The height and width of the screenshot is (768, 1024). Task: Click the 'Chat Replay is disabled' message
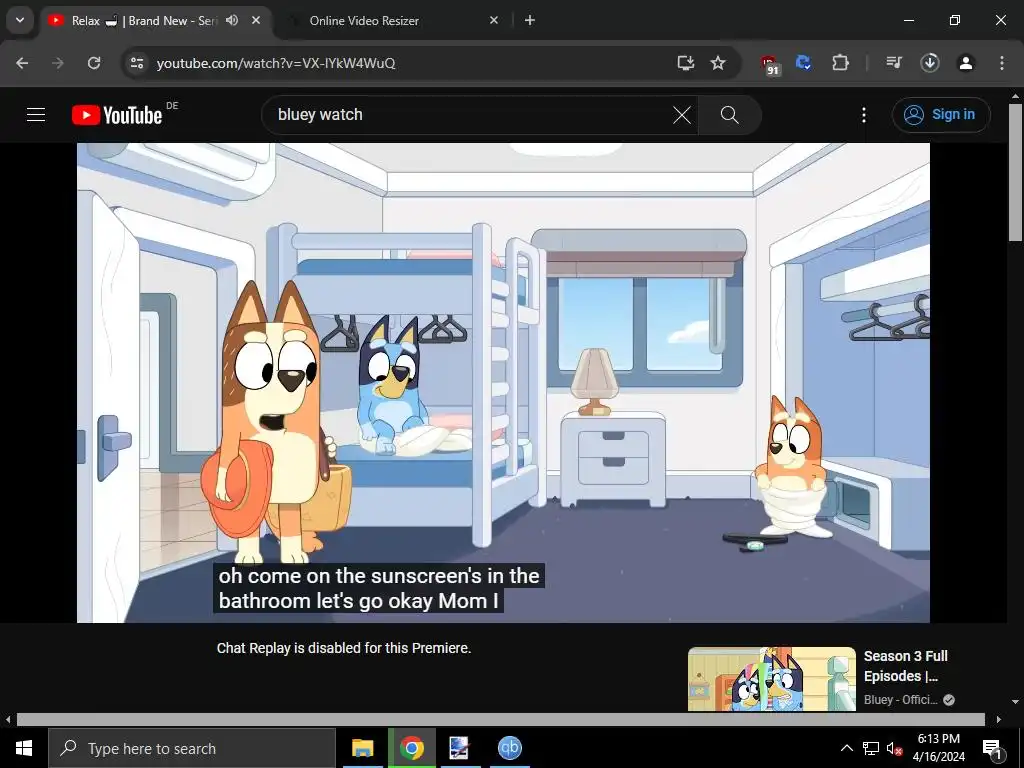tap(344, 648)
